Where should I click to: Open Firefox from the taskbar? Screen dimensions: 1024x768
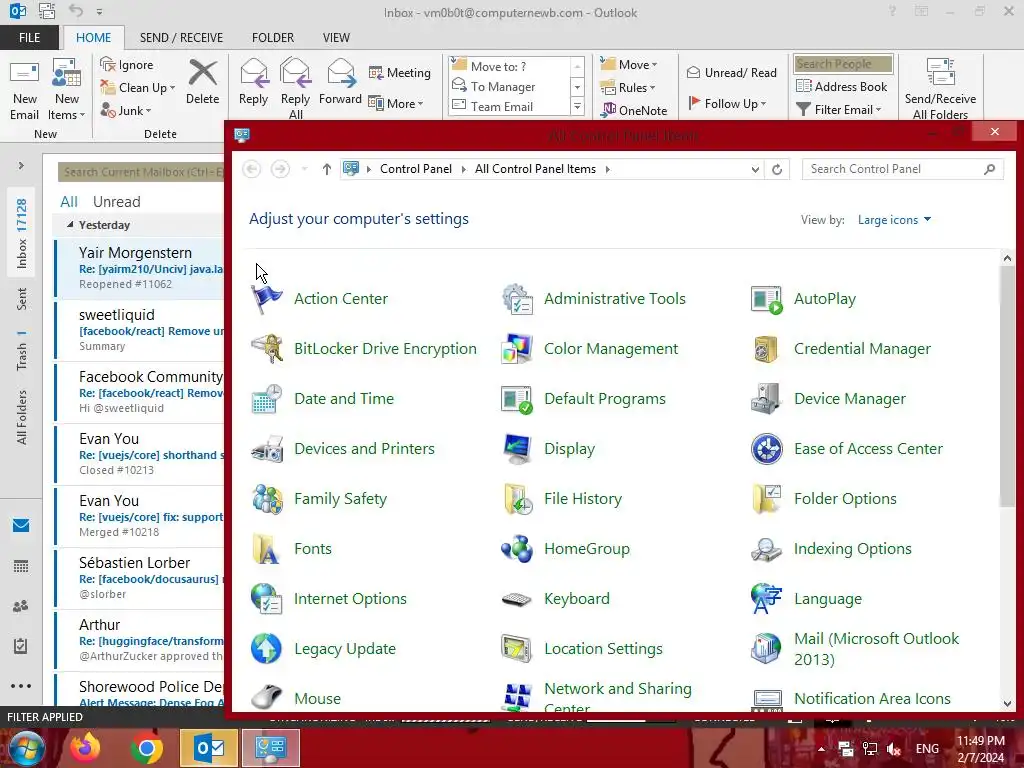[85, 748]
